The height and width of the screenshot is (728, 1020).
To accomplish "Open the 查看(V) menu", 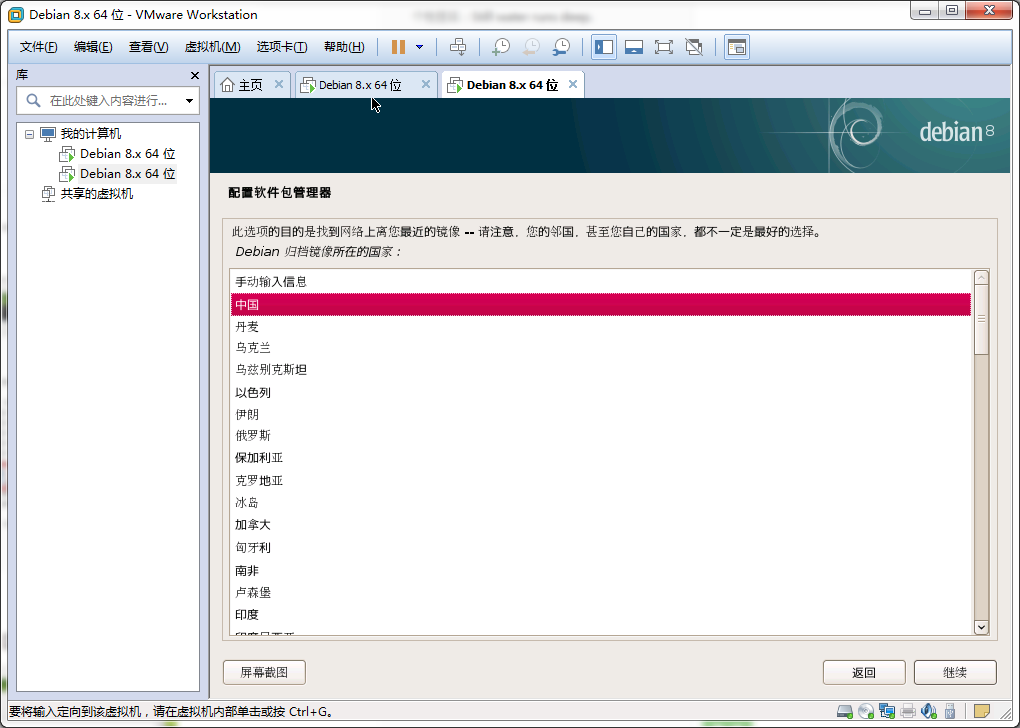I will point(148,47).
